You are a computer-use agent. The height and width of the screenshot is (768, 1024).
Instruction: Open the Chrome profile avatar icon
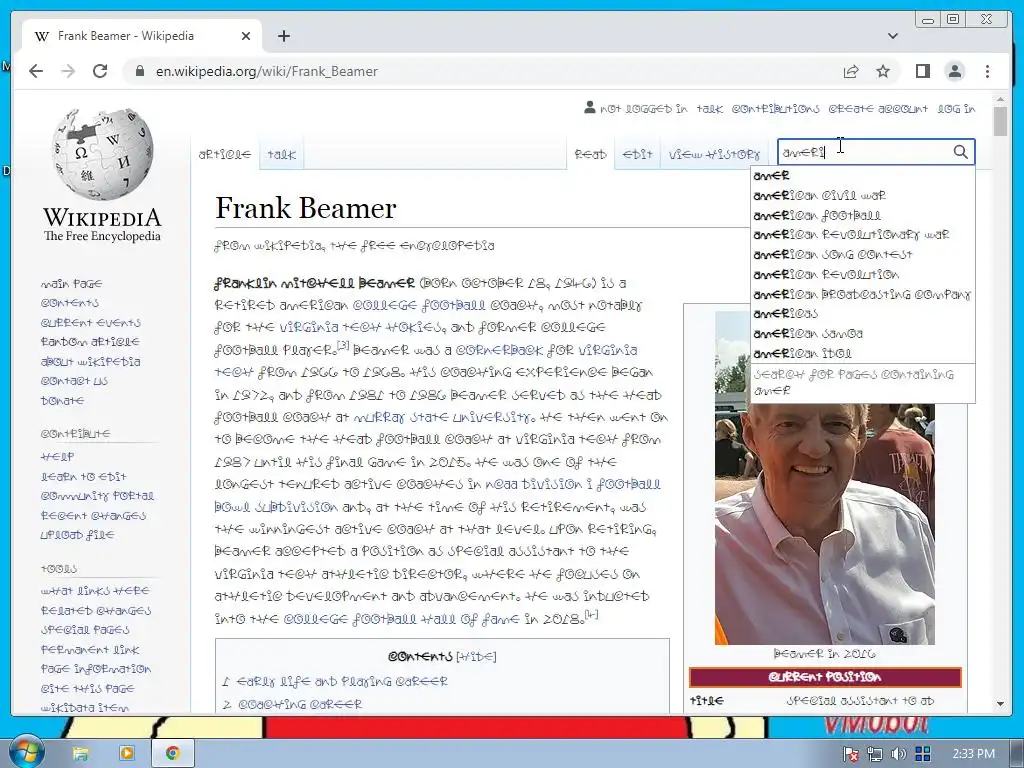[955, 71]
